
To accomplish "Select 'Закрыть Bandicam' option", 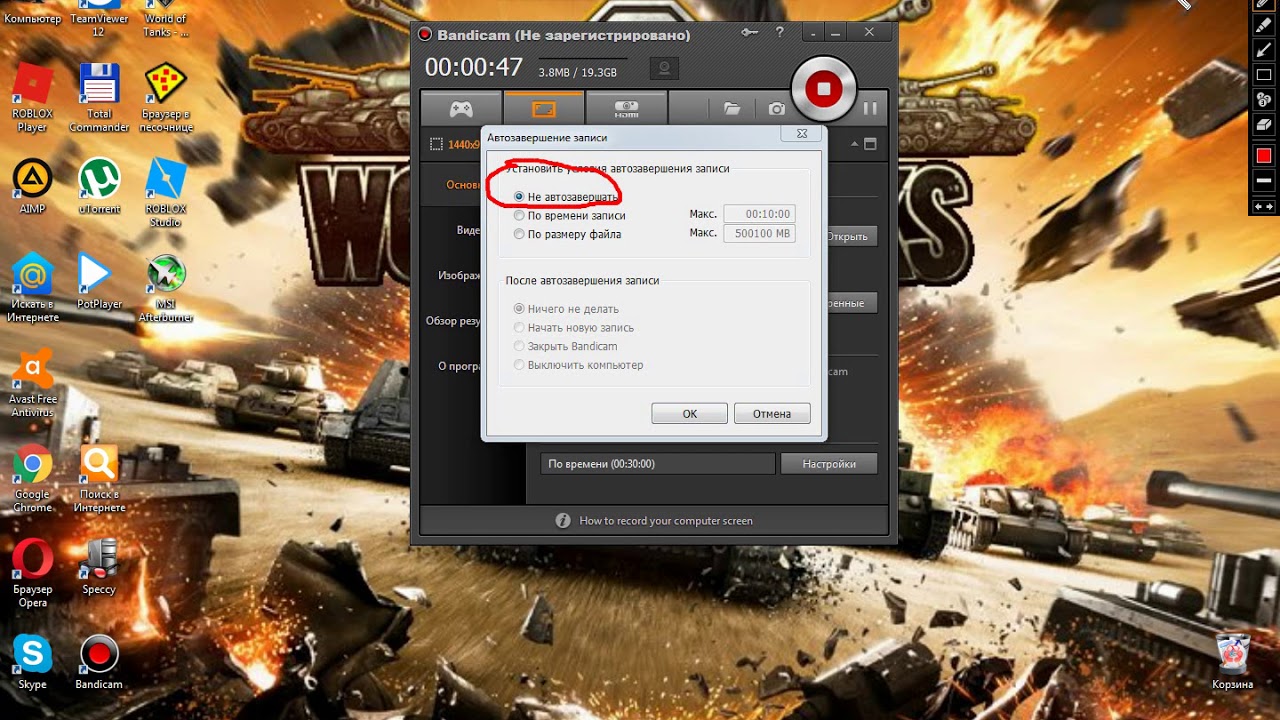I will pos(519,346).
